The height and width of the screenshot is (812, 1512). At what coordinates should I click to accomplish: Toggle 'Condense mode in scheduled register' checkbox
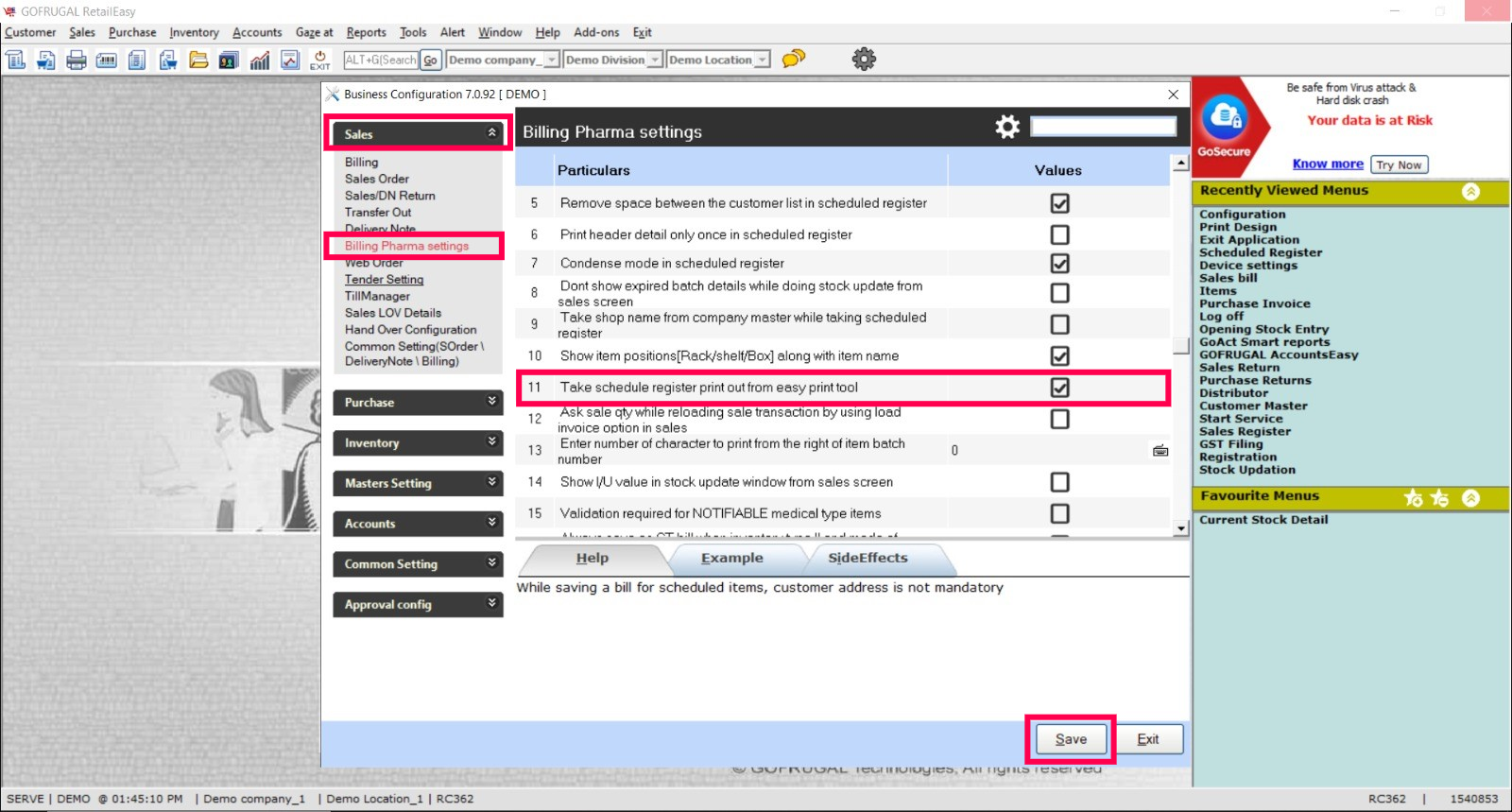click(1060, 263)
